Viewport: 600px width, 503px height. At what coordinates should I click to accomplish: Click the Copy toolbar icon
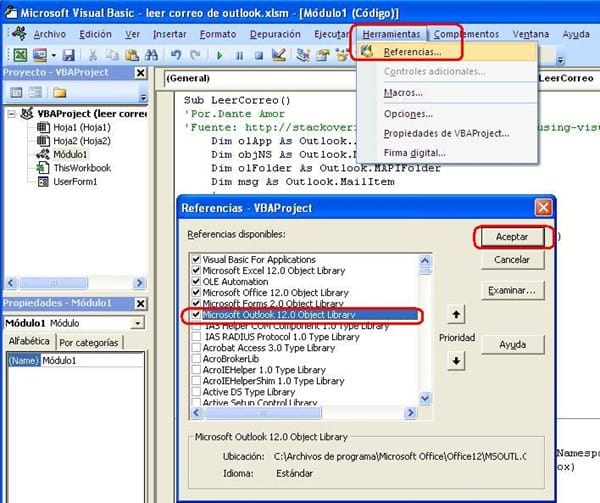[x=112, y=55]
